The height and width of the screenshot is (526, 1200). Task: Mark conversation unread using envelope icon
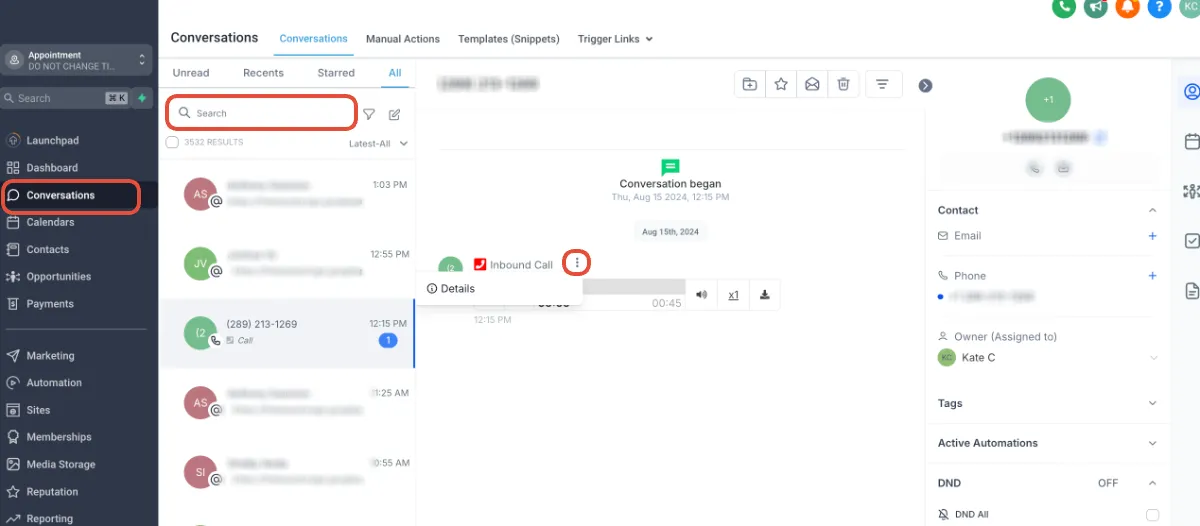tap(812, 85)
